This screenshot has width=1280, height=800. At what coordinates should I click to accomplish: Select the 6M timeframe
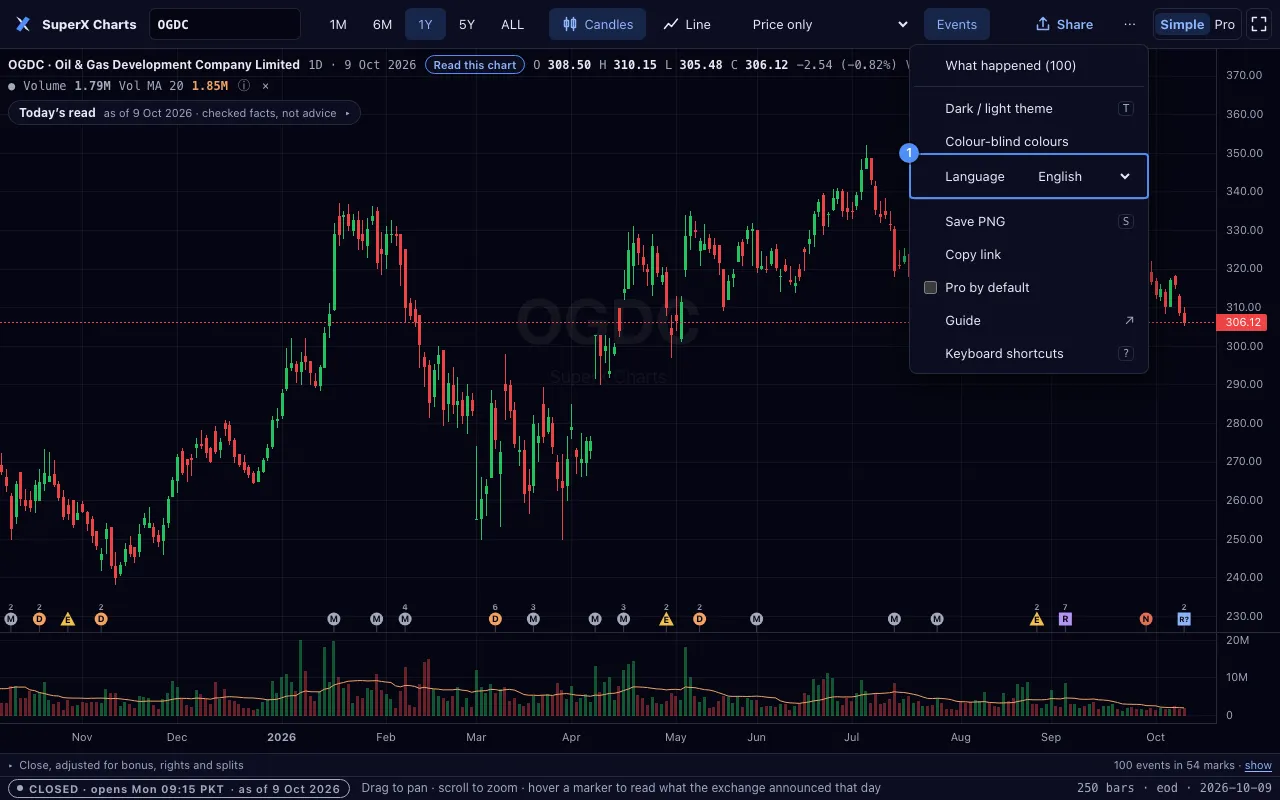(382, 24)
